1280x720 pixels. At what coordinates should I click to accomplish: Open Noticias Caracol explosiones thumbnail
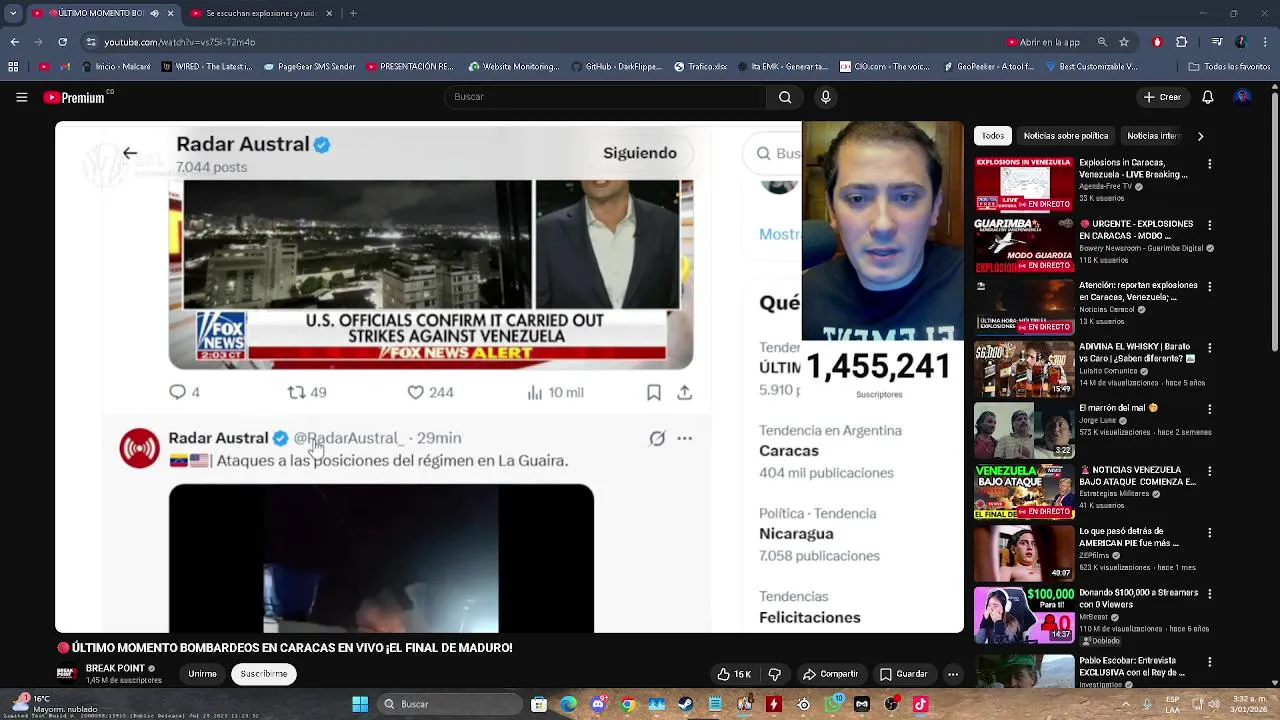[1024, 307]
